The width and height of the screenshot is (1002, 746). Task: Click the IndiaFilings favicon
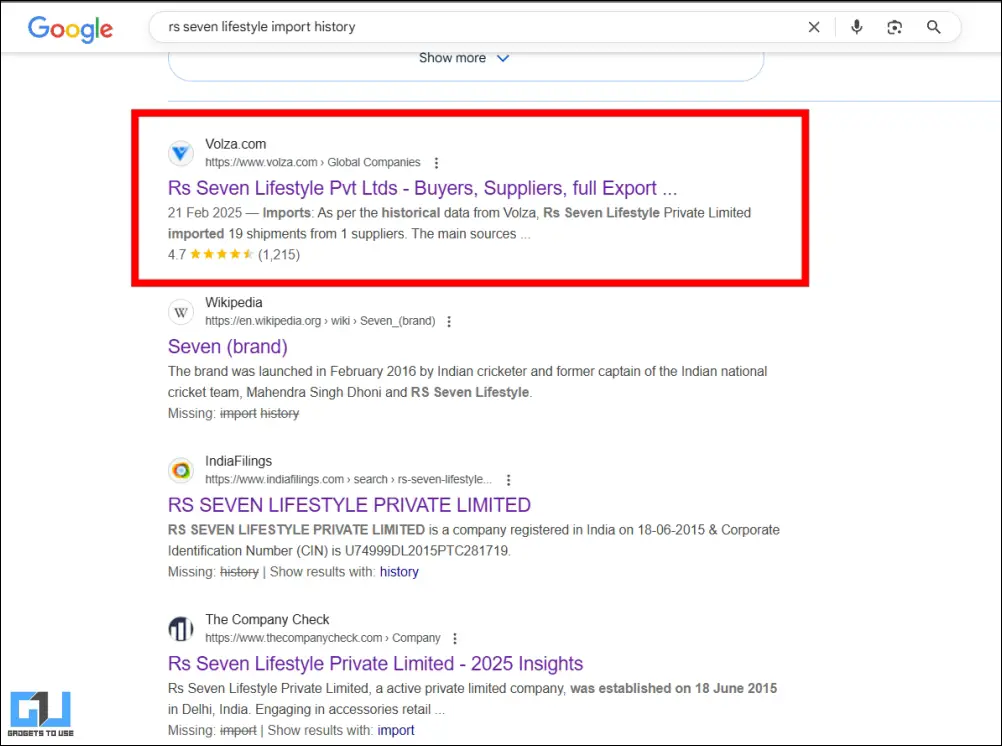click(181, 470)
